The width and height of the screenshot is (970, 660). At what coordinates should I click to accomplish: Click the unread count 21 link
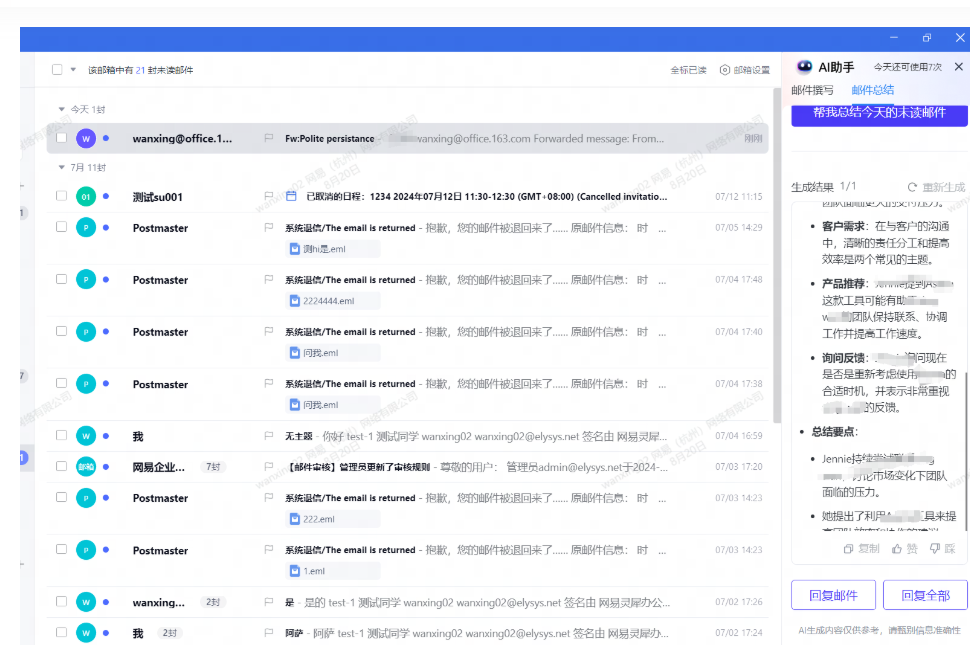(140, 70)
